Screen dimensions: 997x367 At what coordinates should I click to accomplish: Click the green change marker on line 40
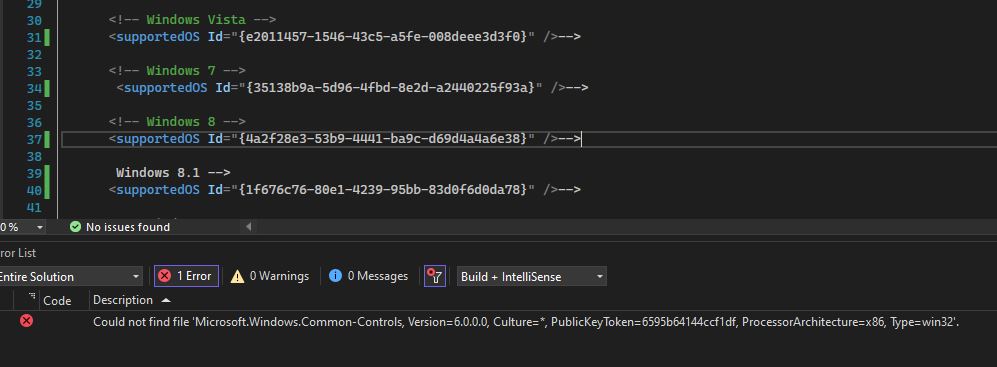47,190
